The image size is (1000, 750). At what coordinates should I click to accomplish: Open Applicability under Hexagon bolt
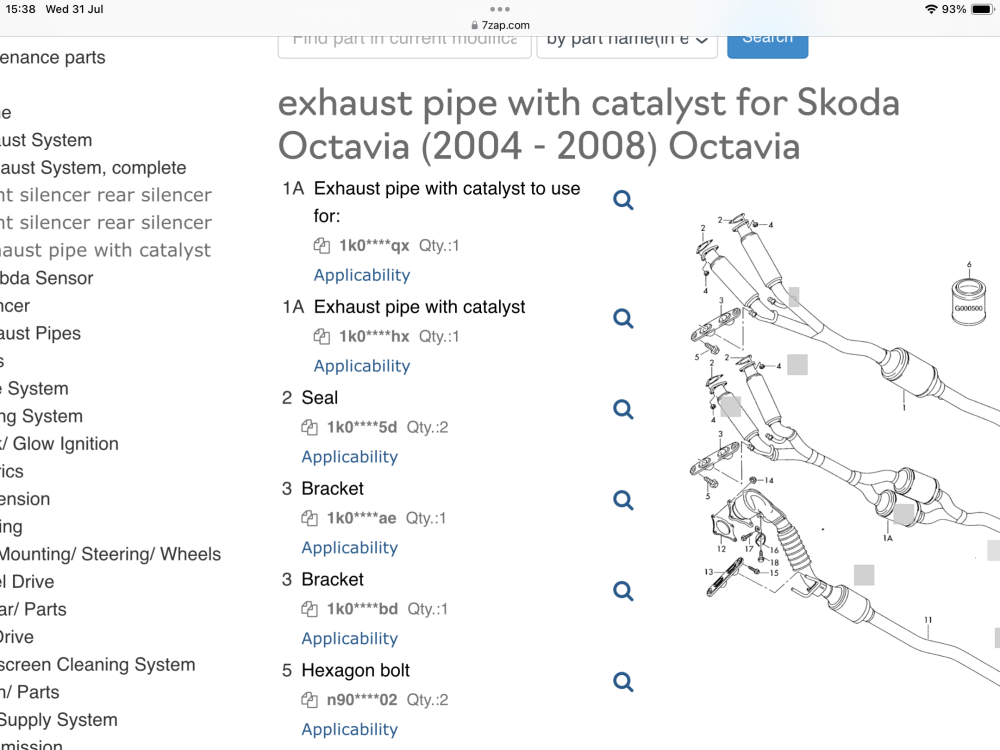349,729
